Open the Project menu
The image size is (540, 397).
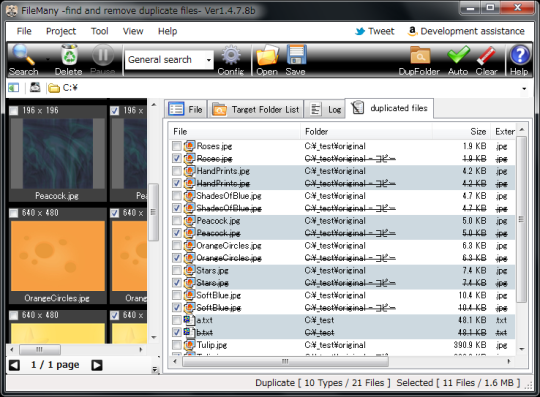(x=61, y=31)
